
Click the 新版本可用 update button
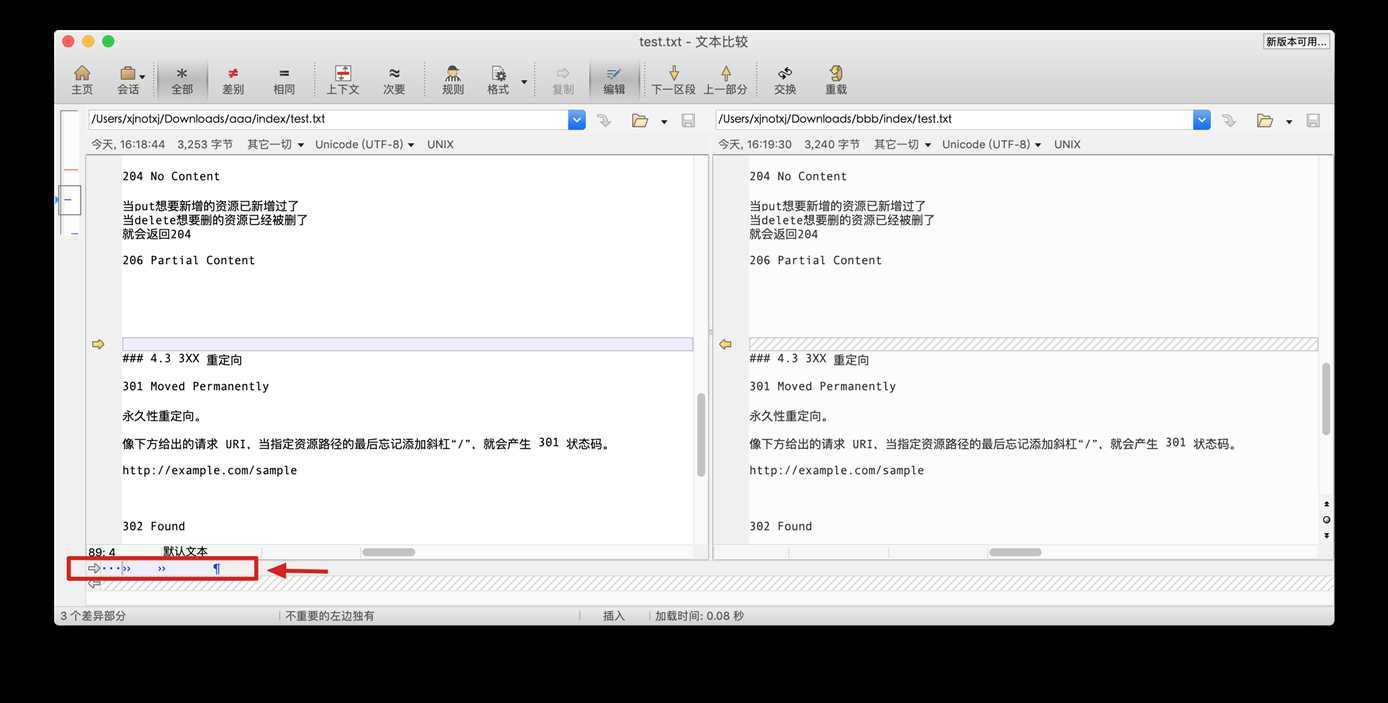(x=1296, y=42)
